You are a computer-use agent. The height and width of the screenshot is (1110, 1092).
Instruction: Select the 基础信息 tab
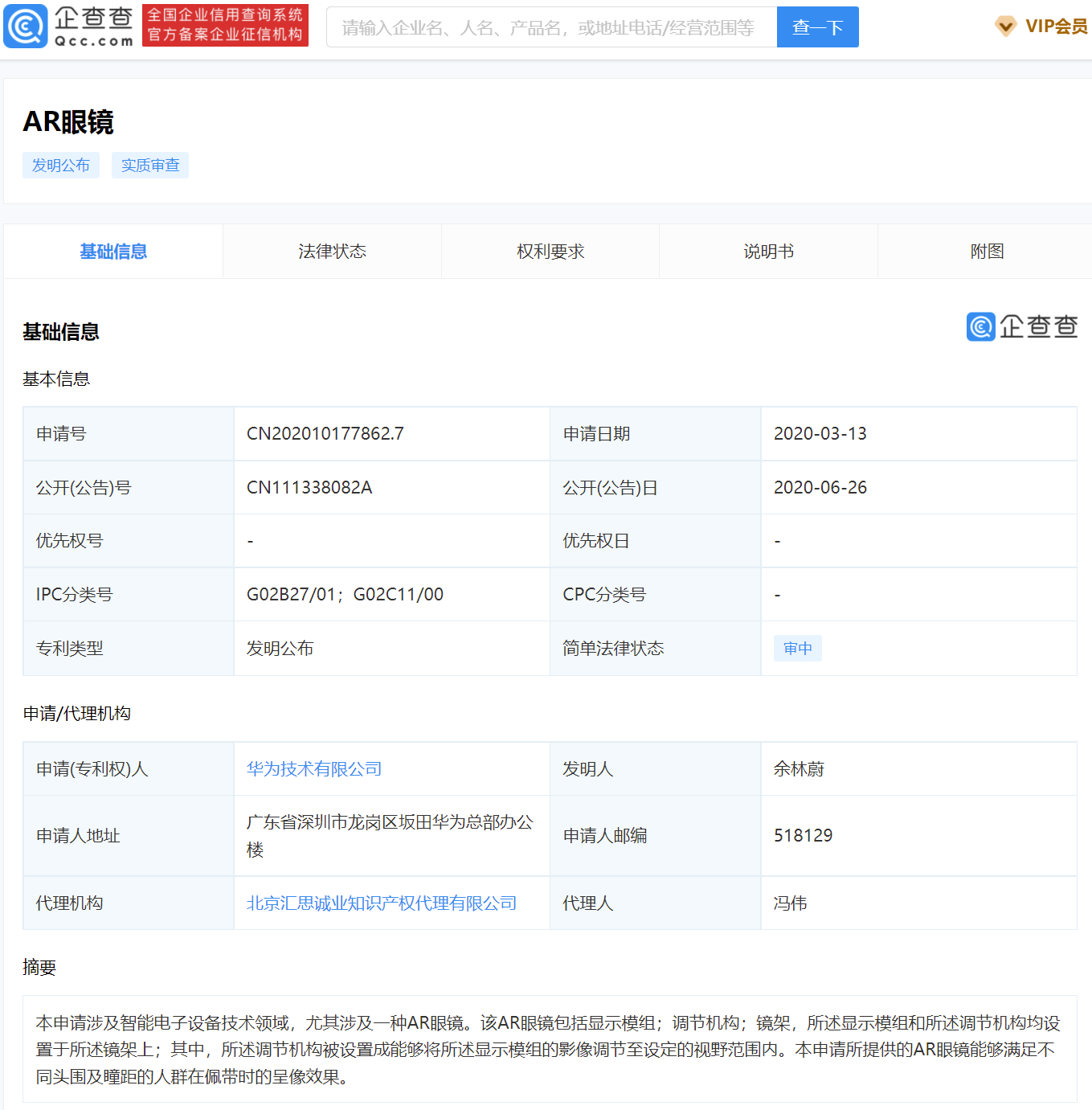(112, 251)
